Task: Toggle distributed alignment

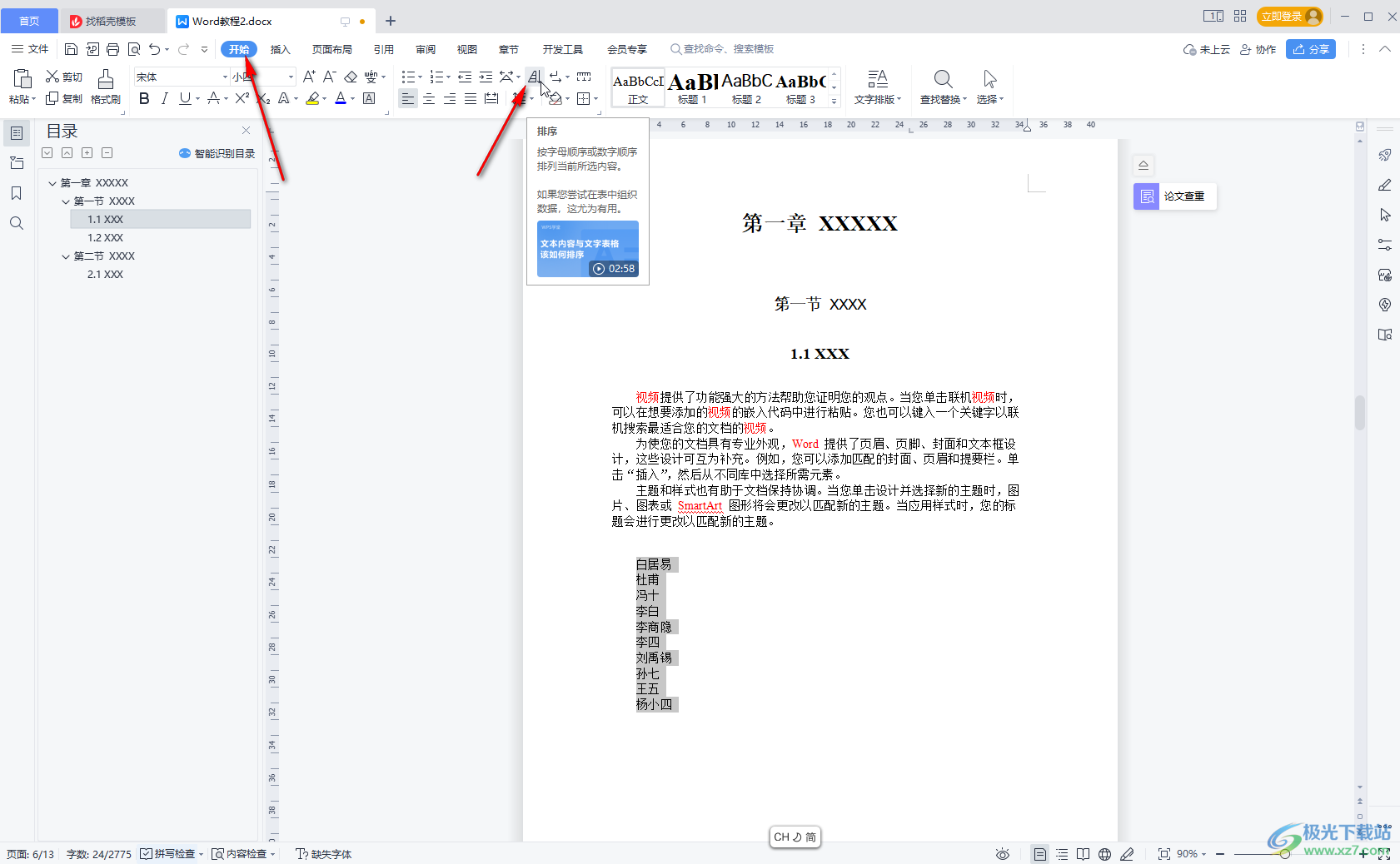Action: (491, 98)
